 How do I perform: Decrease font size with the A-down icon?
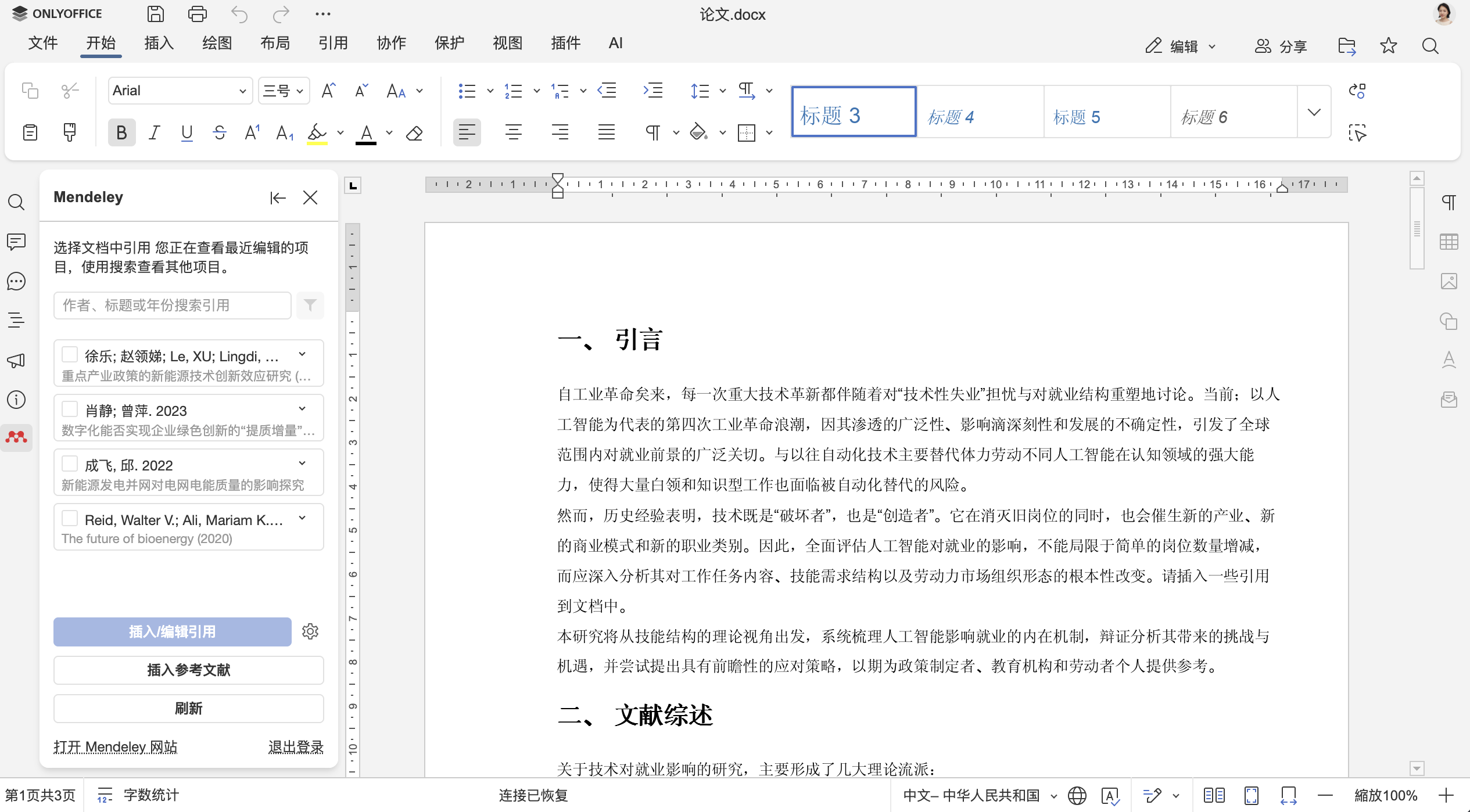point(361,91)
